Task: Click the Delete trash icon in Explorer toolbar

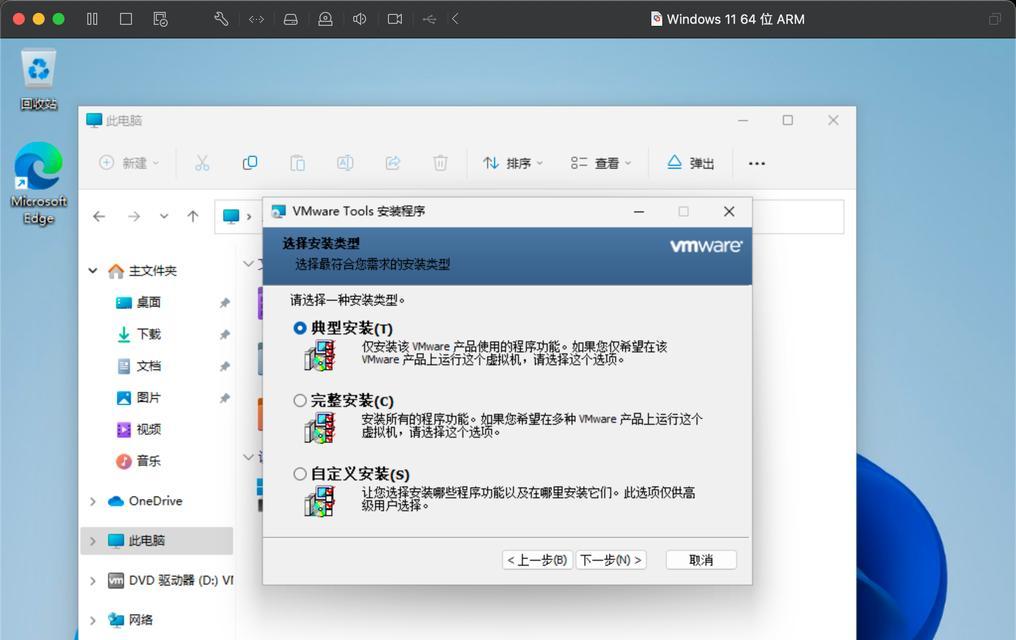Action: (x=441, y=163)
